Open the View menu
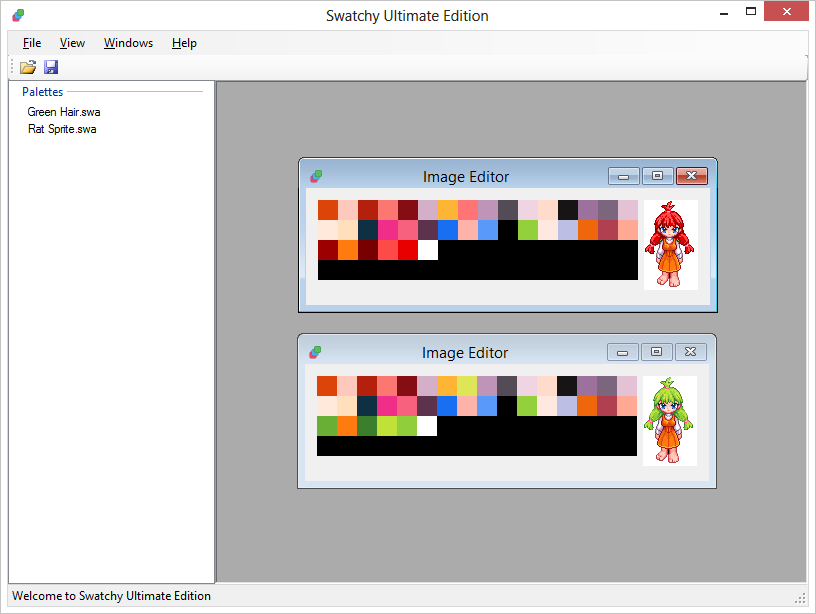Viewport: 816px width, 614px height. pos(72,43)
